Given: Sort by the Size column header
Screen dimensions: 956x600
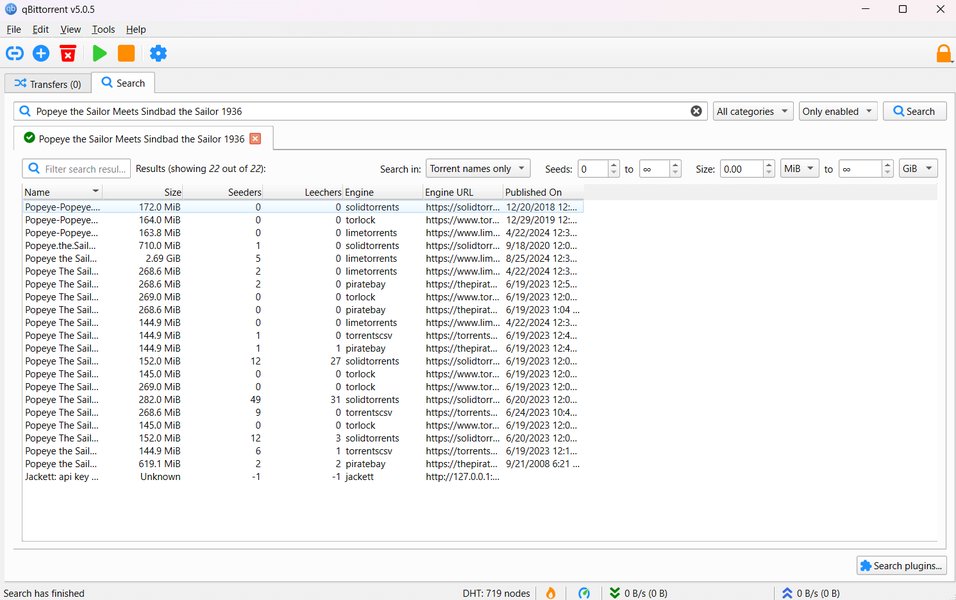Looking at the screenshot, I should (142, 192).
